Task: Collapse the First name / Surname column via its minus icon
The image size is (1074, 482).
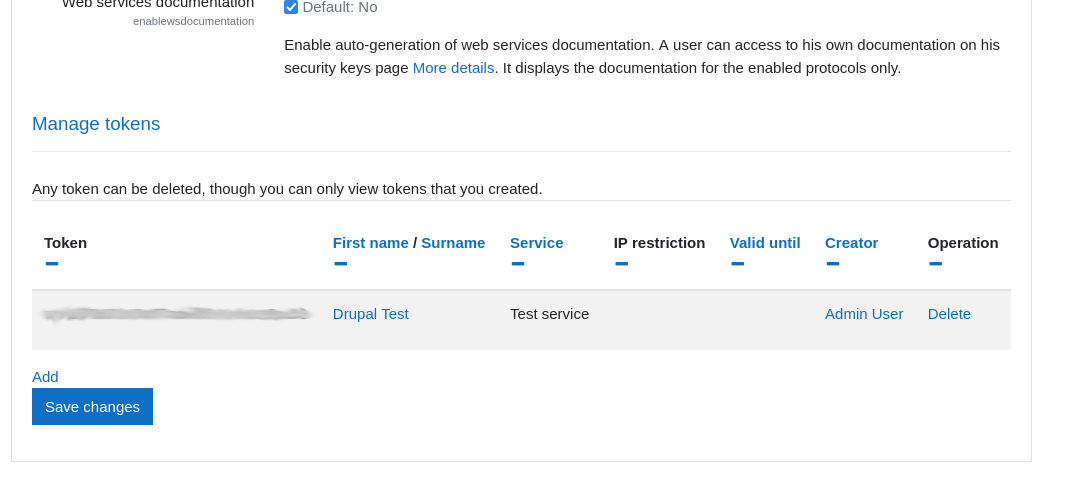Action: 340,264
